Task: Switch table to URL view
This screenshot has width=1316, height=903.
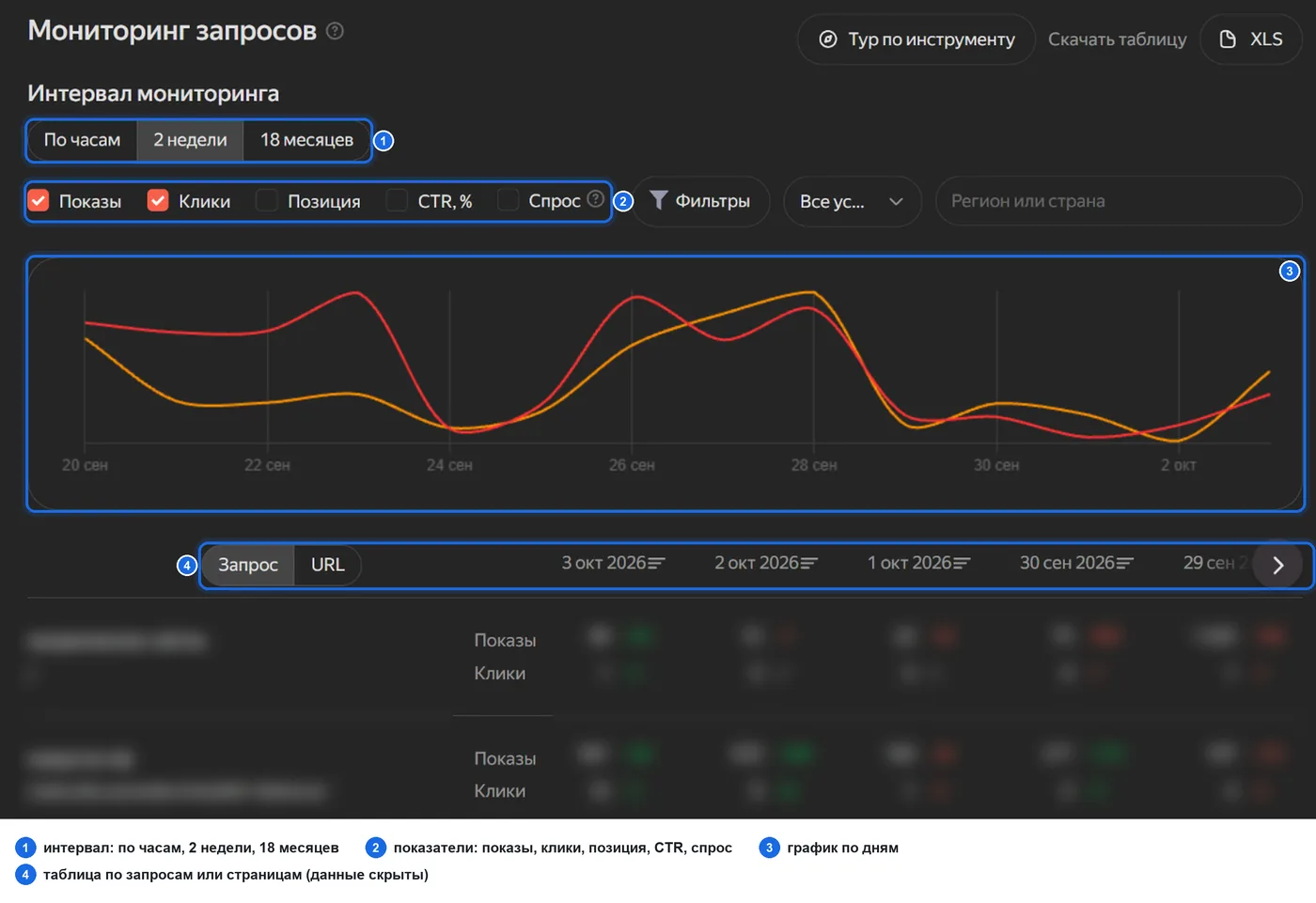Action: point(328,565)
